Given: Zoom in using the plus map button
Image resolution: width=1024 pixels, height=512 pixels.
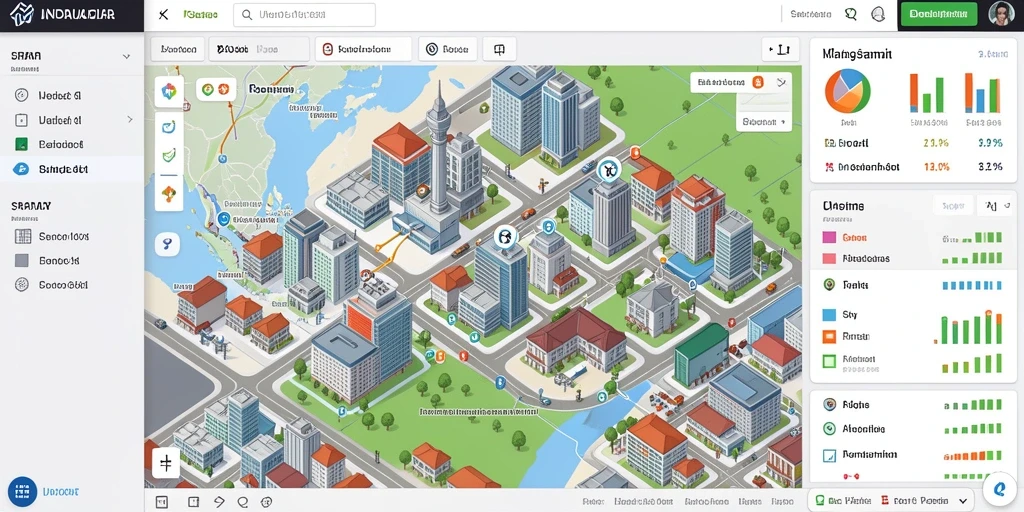Looking at the screenshot, I should pyautogui.click(x=165, y=464).
